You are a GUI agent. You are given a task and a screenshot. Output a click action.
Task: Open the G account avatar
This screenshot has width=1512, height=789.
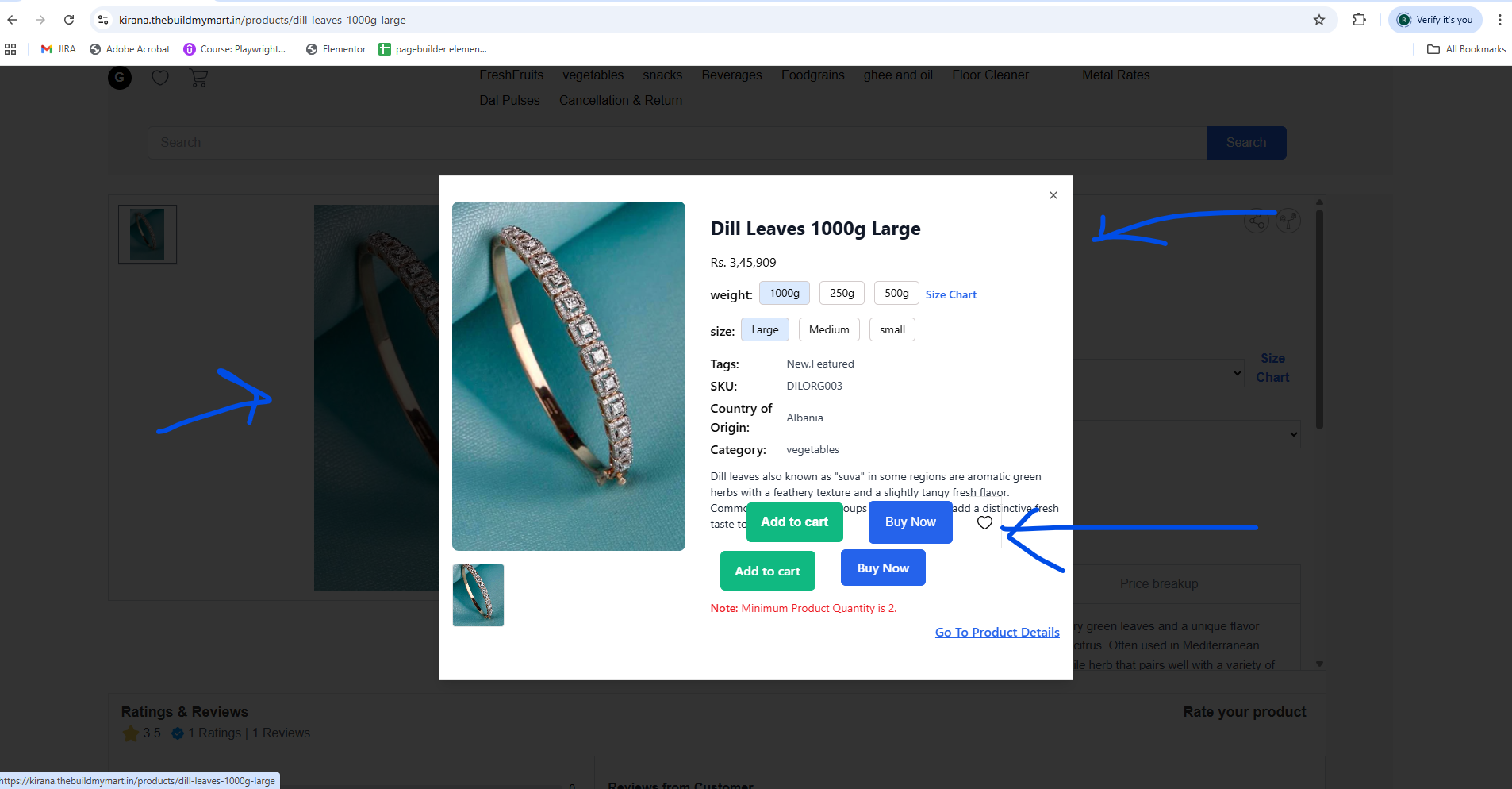click(x=120, y=78)
